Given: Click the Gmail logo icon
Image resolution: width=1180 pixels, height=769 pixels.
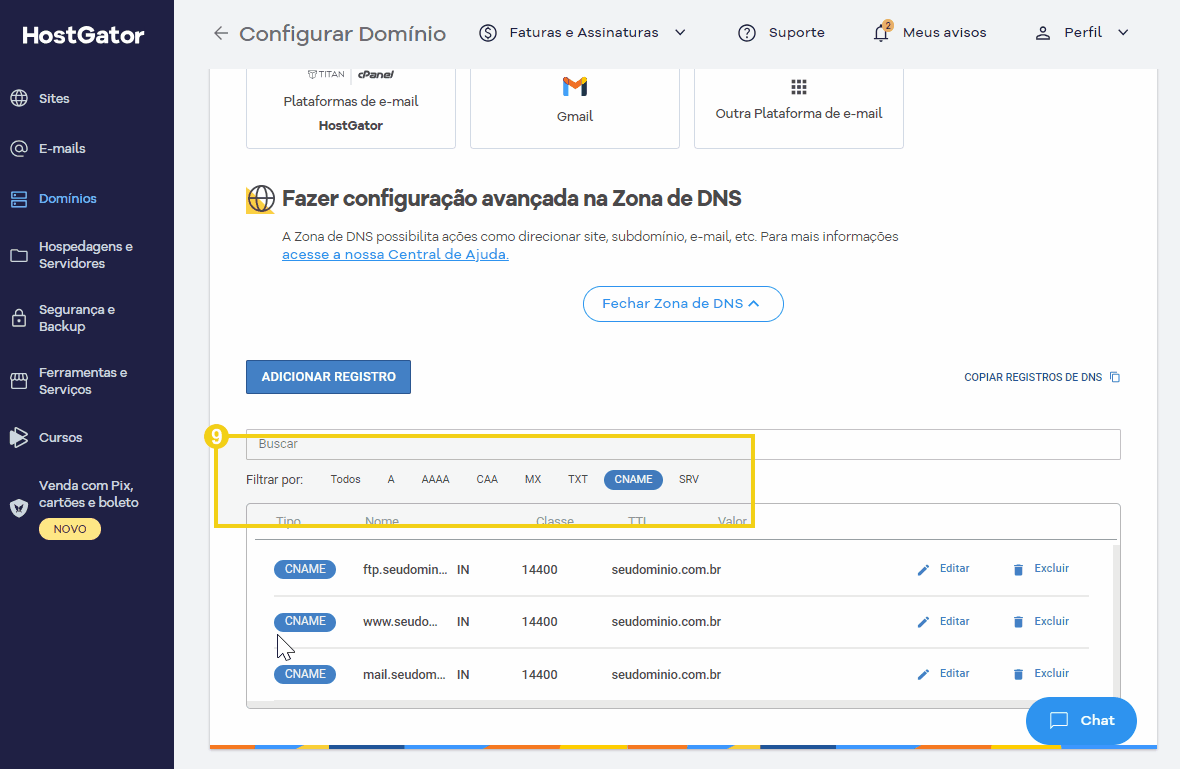Looking at the screenshot, I should (x=575, y=87).
